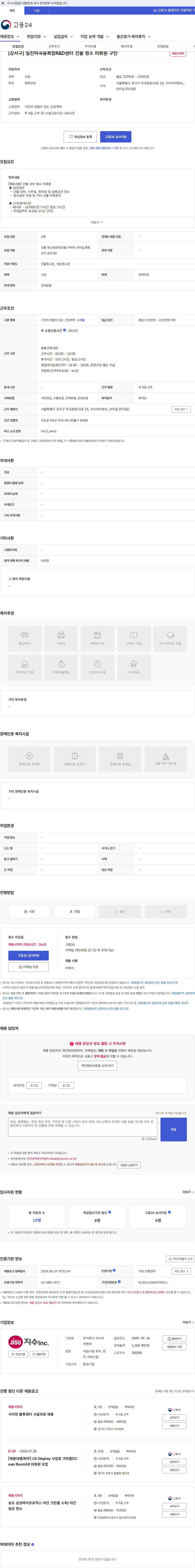Click the 교육비 지원 welfare icon

point(134,639)
